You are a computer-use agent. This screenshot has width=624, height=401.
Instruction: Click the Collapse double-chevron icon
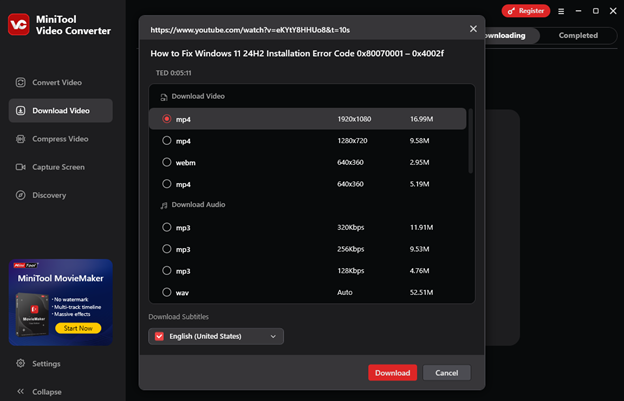pyautogui.click(x=20, y=391)
